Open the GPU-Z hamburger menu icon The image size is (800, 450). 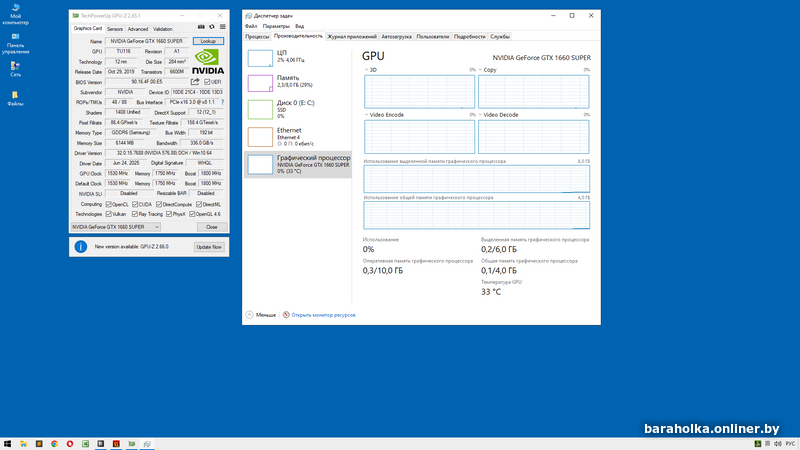click(x=222, y=27)
